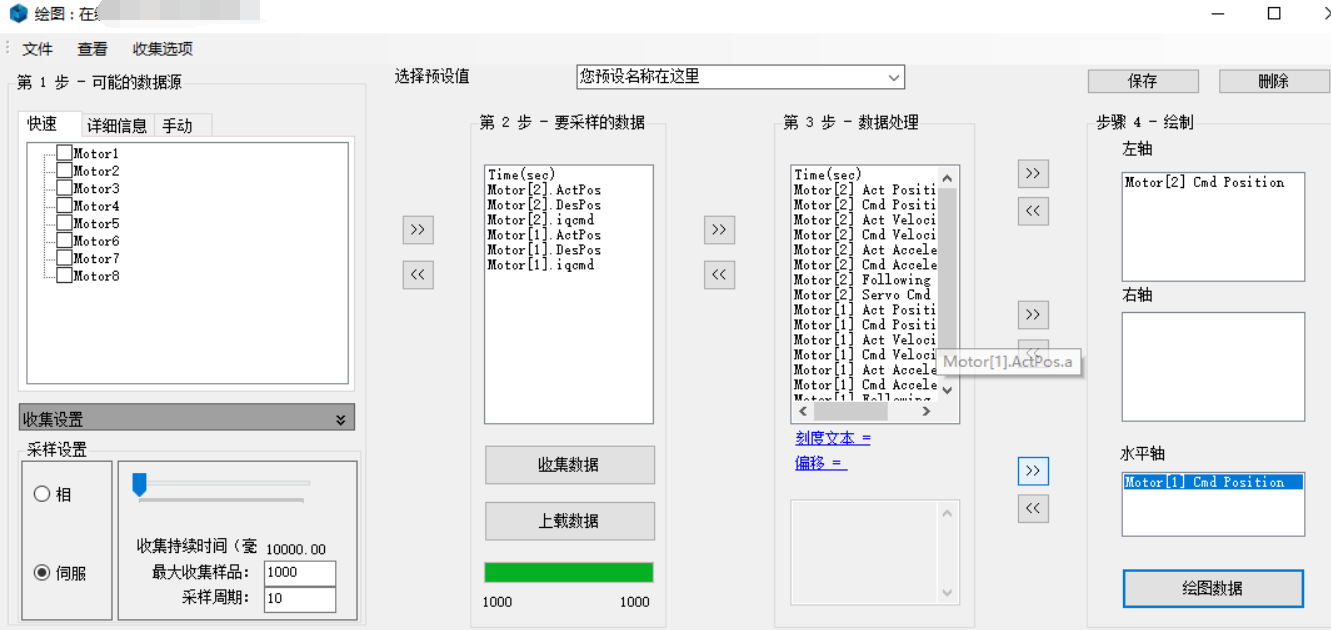1331x630 pixels.
Task: Remove 左轴 item using << arrow
Action: (x=1033, y=210)
